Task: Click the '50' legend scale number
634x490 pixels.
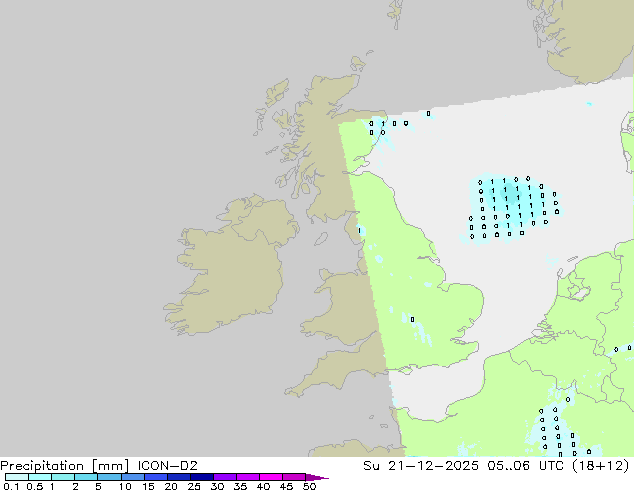Action: click(x=309, y=486)
